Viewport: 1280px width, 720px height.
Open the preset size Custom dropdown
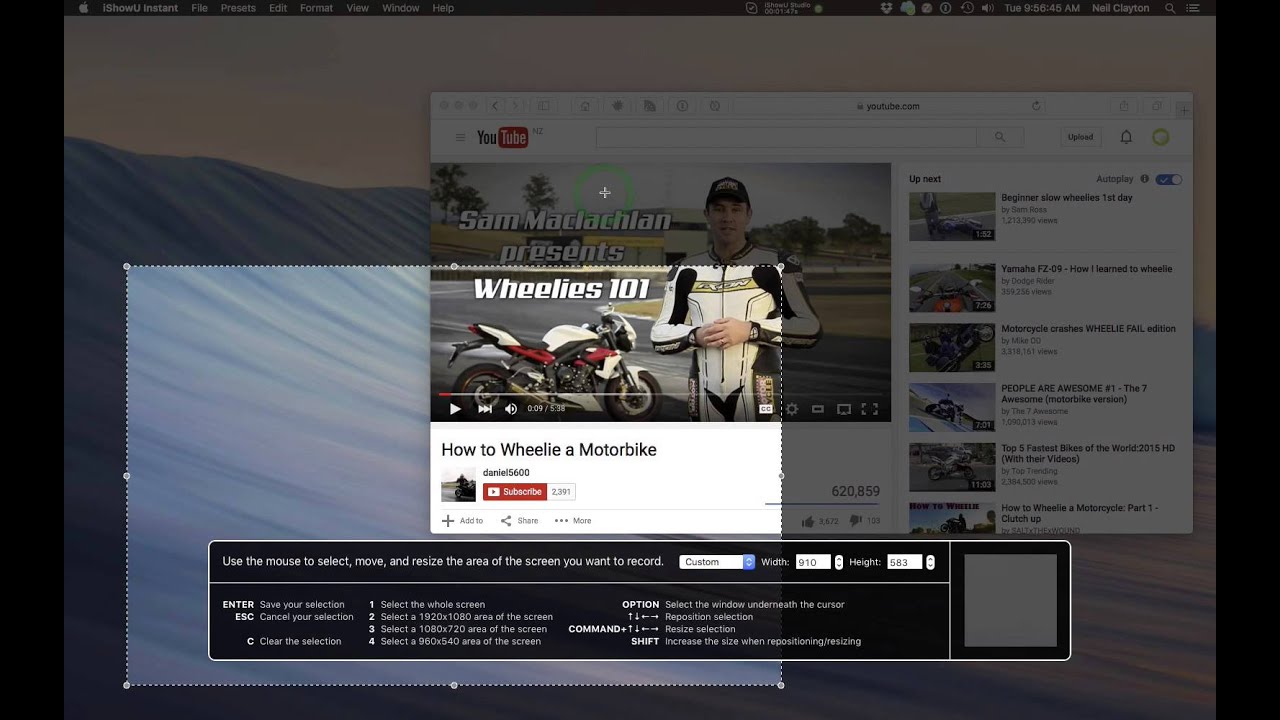pos(717,562)
